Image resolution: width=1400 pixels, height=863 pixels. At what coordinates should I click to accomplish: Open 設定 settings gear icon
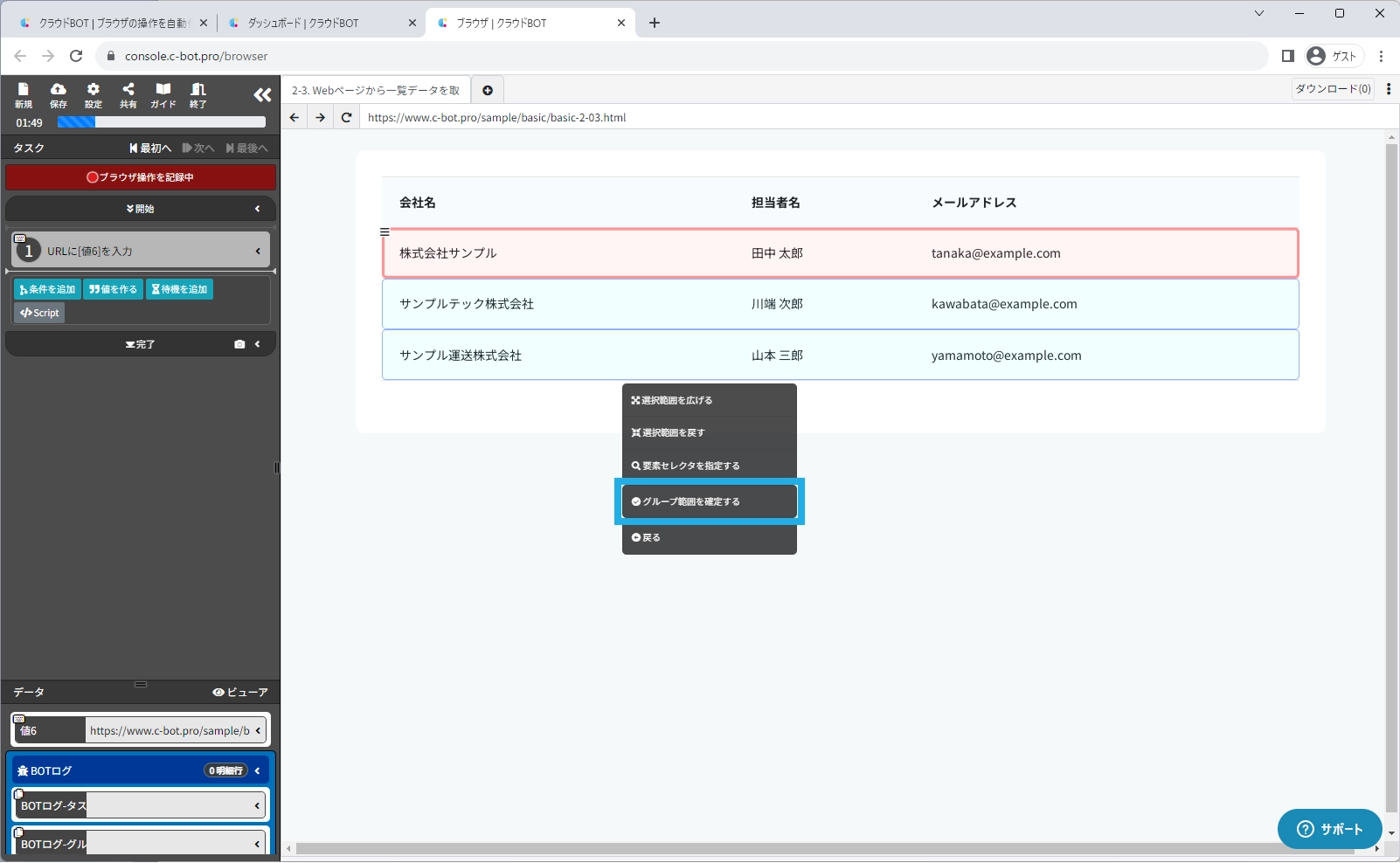pos(94,94)
